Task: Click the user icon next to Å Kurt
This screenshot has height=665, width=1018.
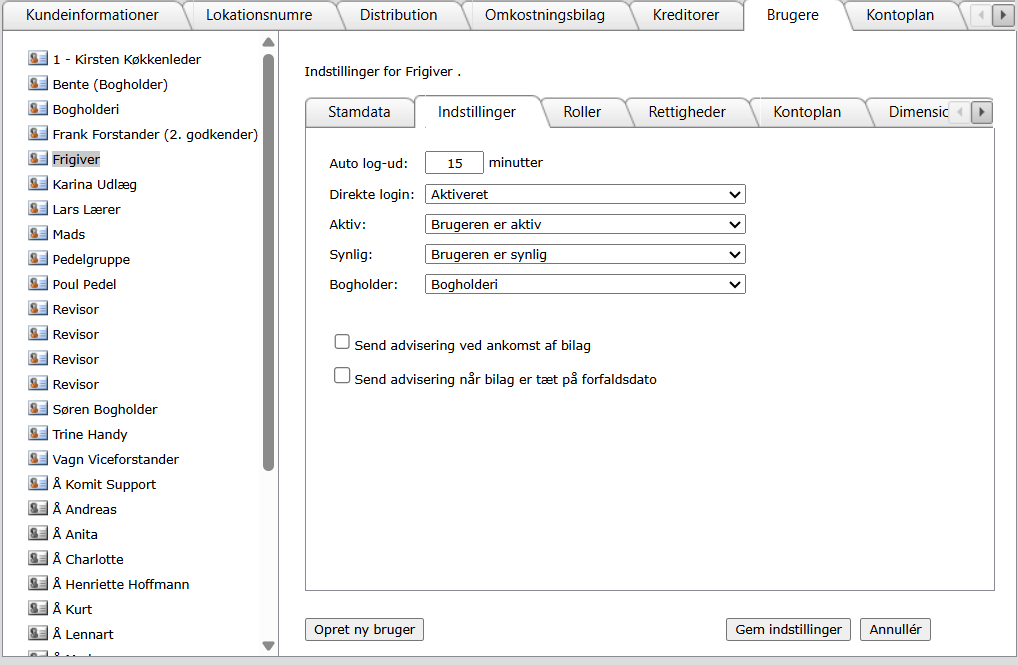Action: (x=38, y=609)
